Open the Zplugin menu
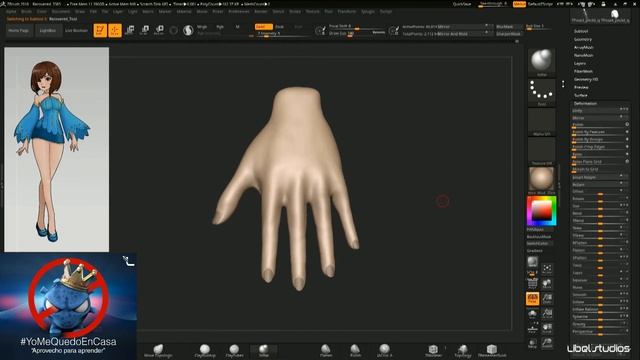 pos(368,11)
